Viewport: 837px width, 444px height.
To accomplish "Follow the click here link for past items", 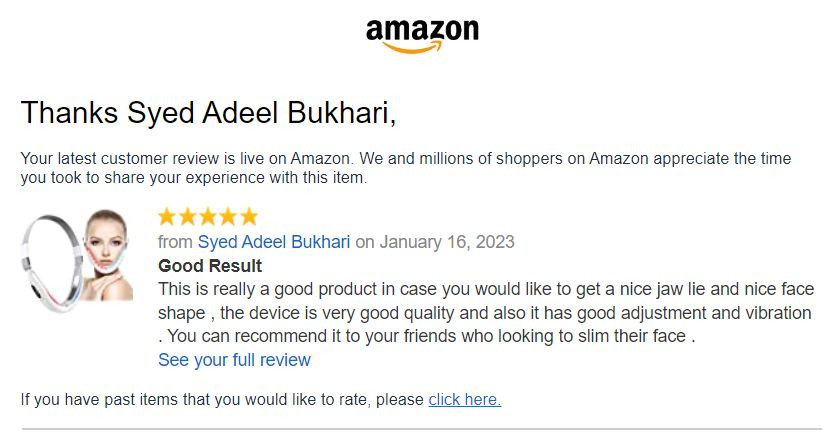I will coord(464,399).
